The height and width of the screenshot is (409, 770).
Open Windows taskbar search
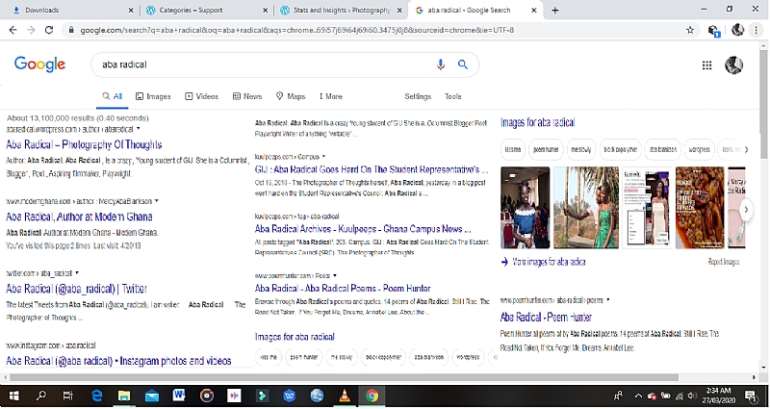41,396
